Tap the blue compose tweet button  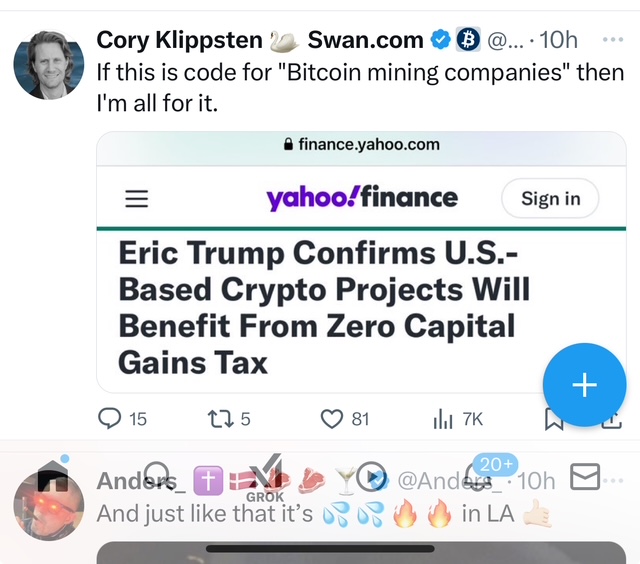pyautogui.click(x=584, y=385)
